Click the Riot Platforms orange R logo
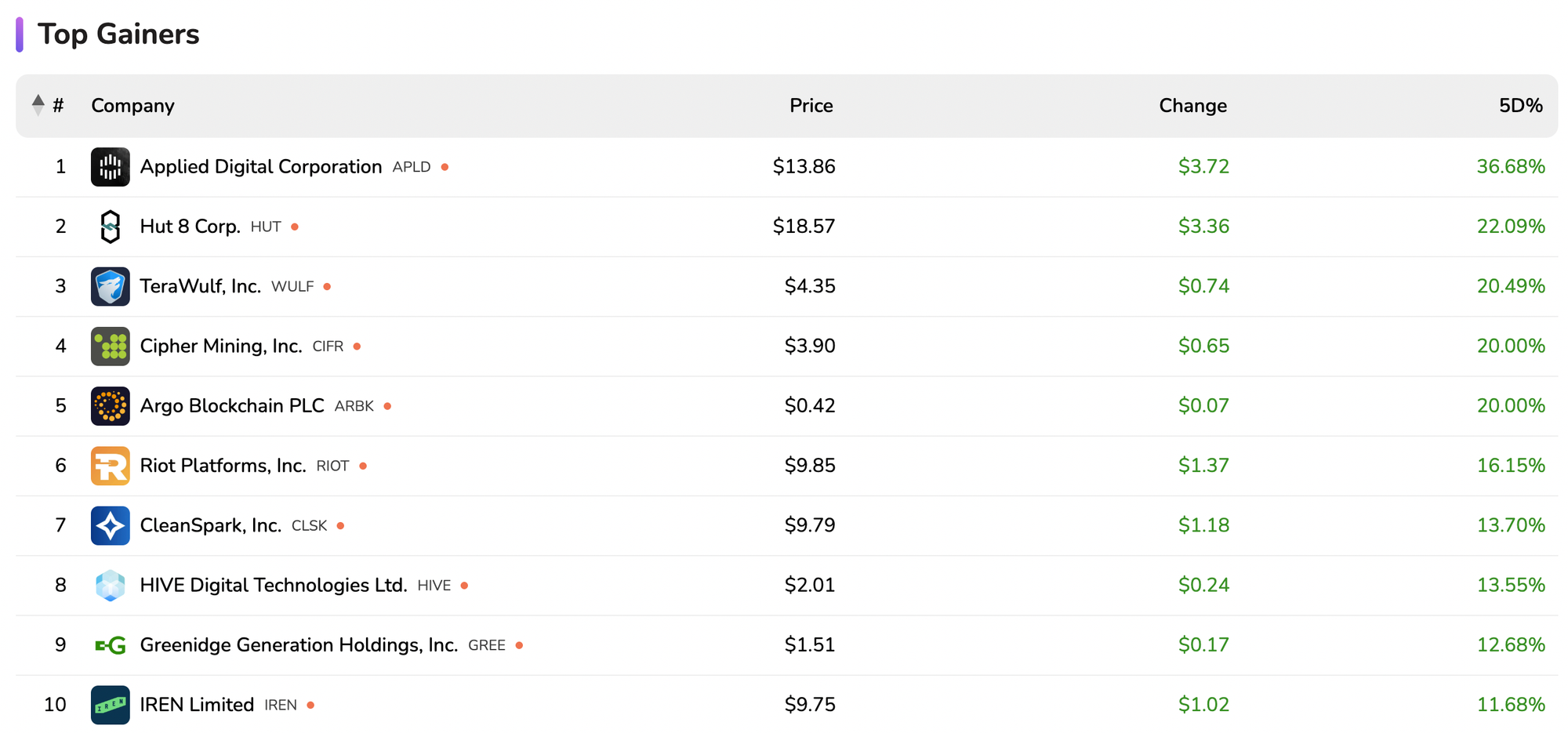The height and width of the screenshot is (733, 1568). pyautogui.click(x=110, y=466)
